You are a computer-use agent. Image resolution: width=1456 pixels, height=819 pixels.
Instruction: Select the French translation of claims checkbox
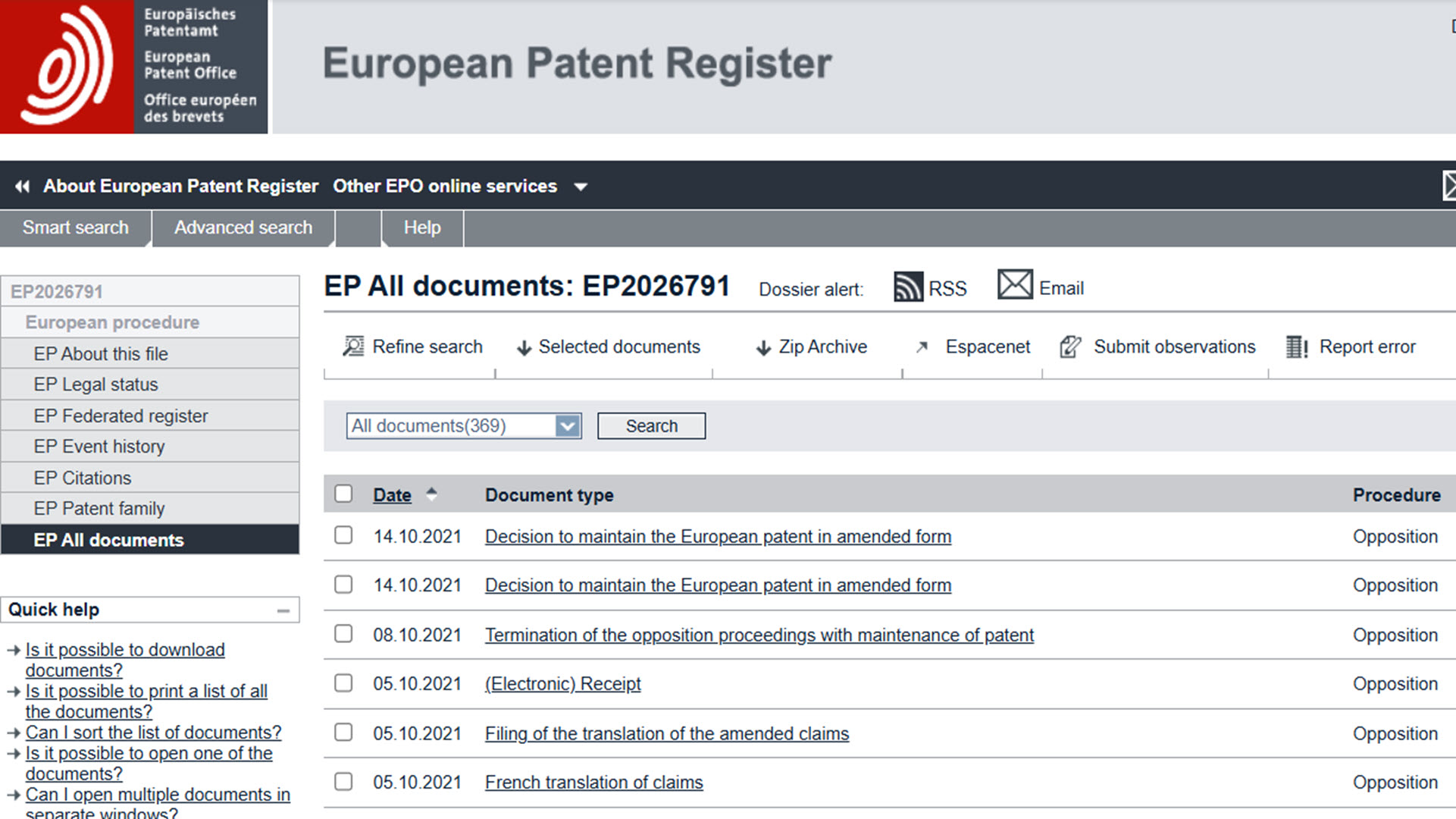pyautogui.click(x=343, y=782)
